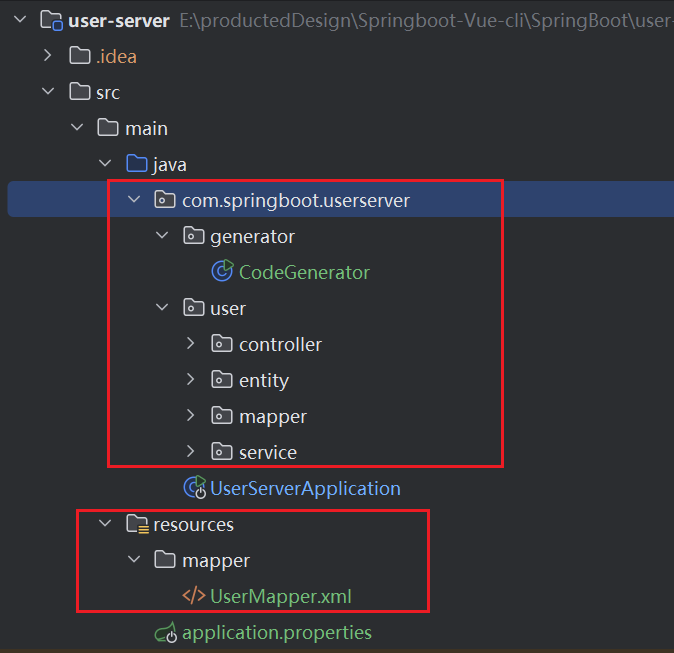Select the com.springboot.userserver package
This screenshot has height=653, width=674.
(295, 200)
